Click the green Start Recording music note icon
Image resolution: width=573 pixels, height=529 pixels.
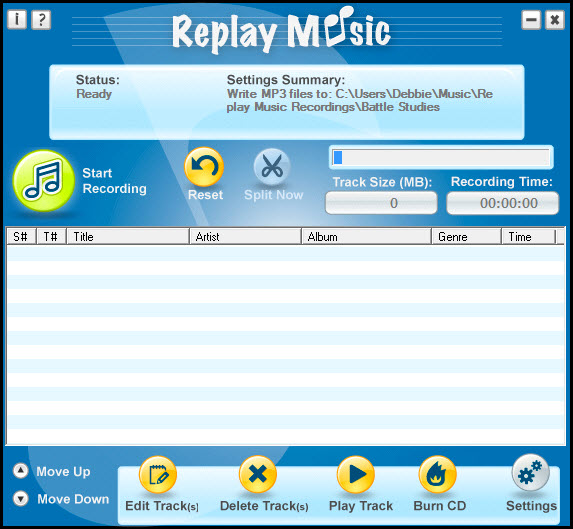44,180
